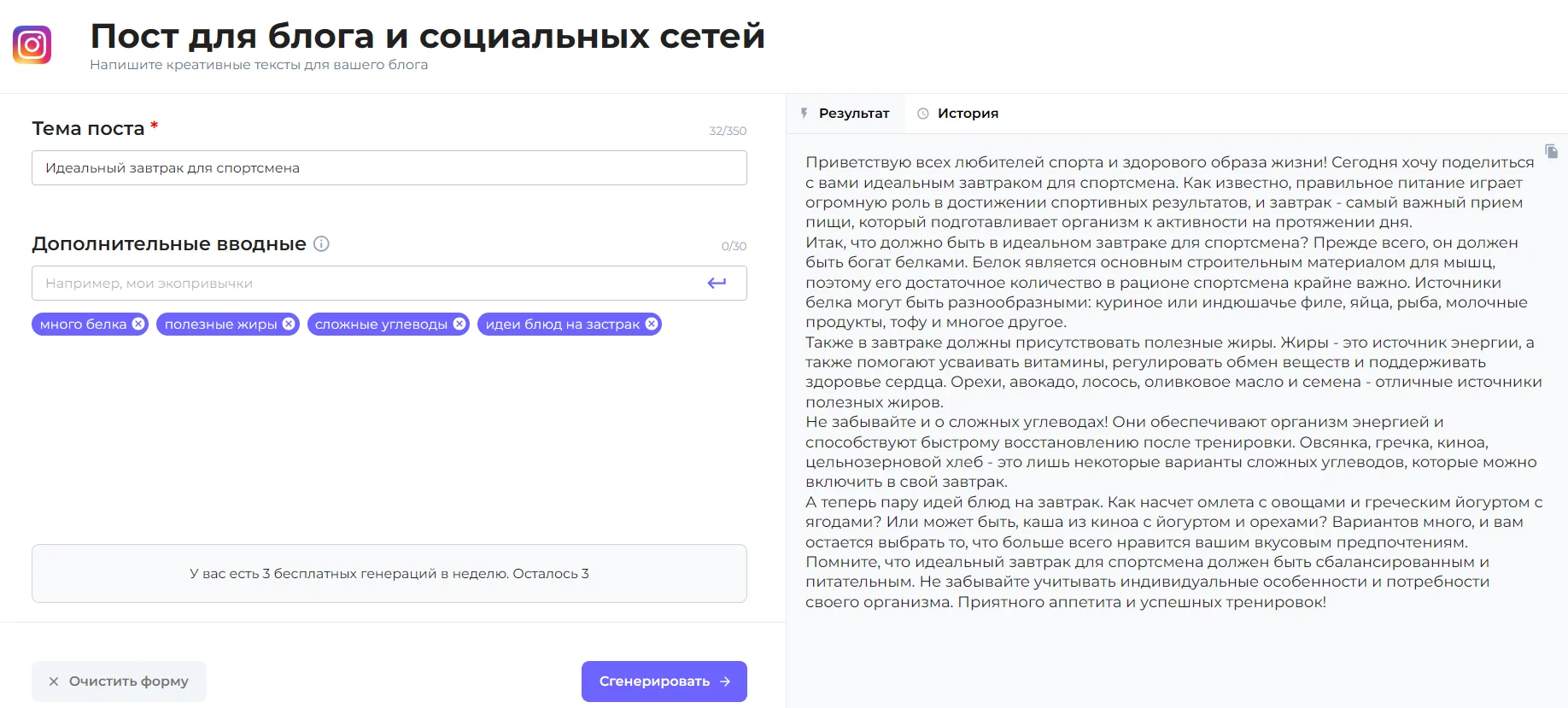
Task: Click the free generations remaining notice
Action: pos(389,573)
